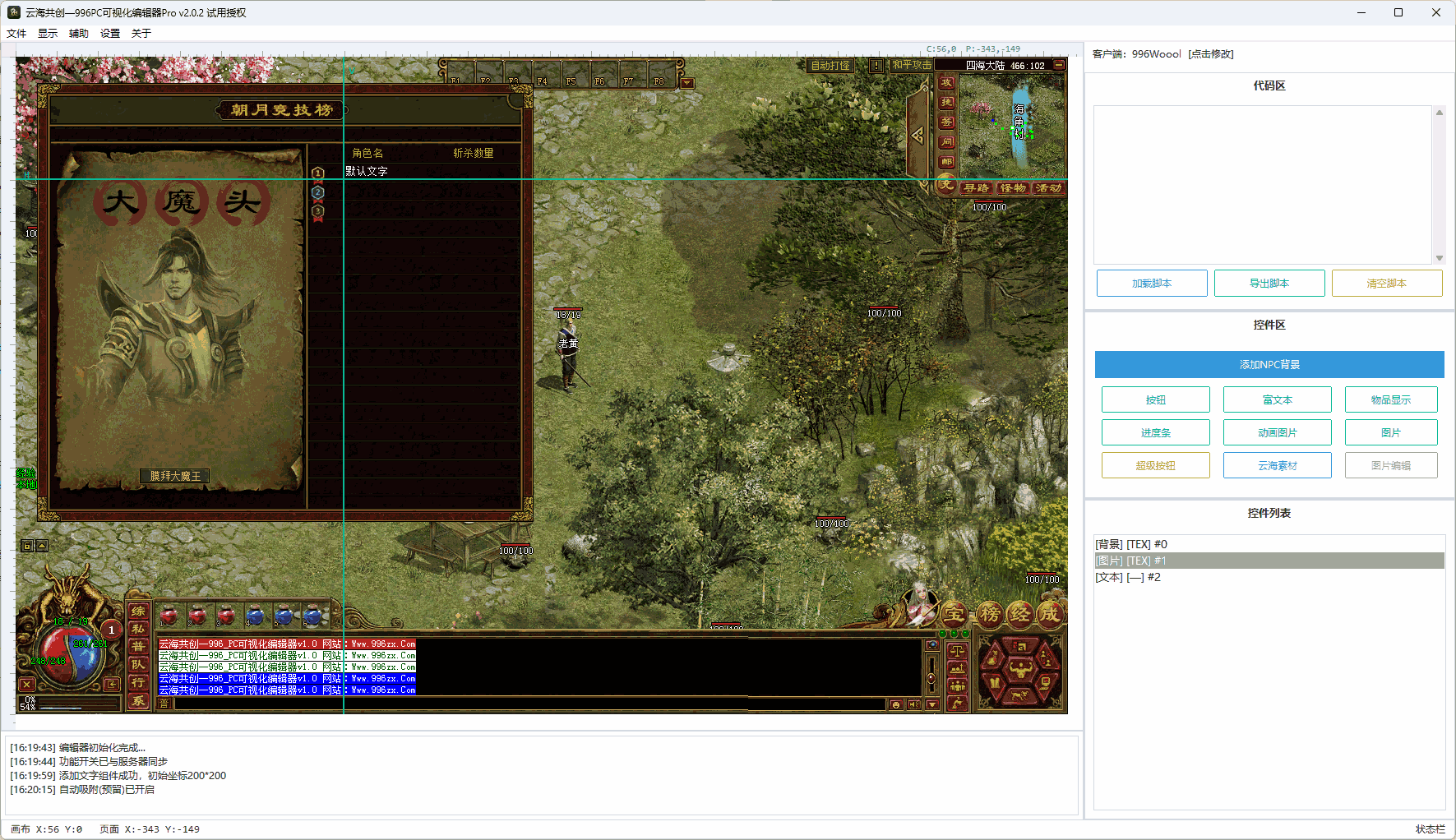Click the three-people group icon
Screen dimensions: 1456x840
957,685
